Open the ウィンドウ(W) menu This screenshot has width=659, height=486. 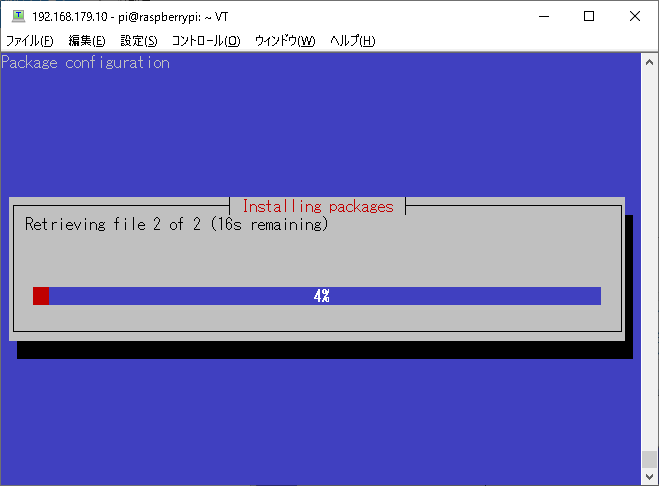coord(285,41)
